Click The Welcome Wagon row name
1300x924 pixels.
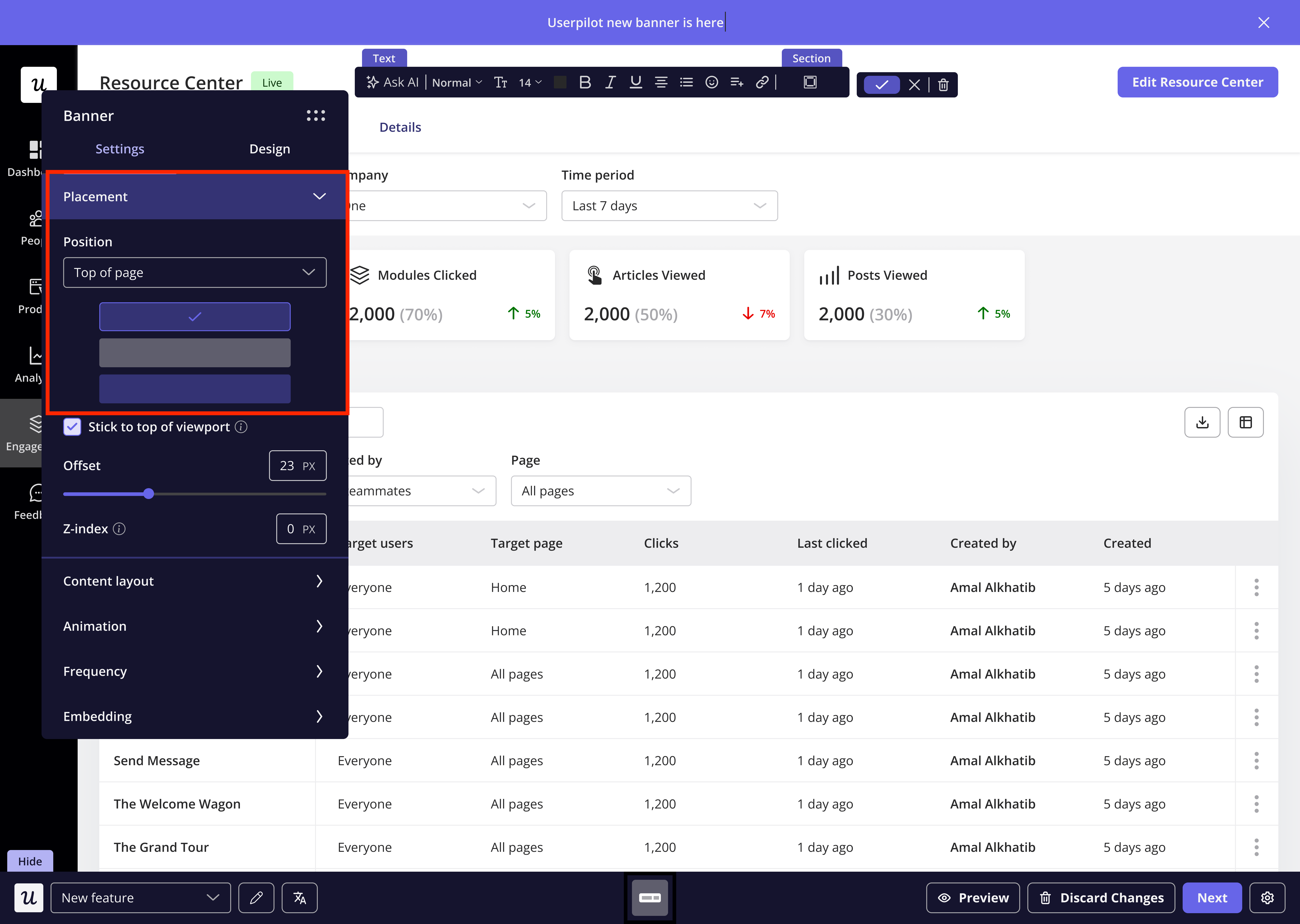[x=177, y=804]
